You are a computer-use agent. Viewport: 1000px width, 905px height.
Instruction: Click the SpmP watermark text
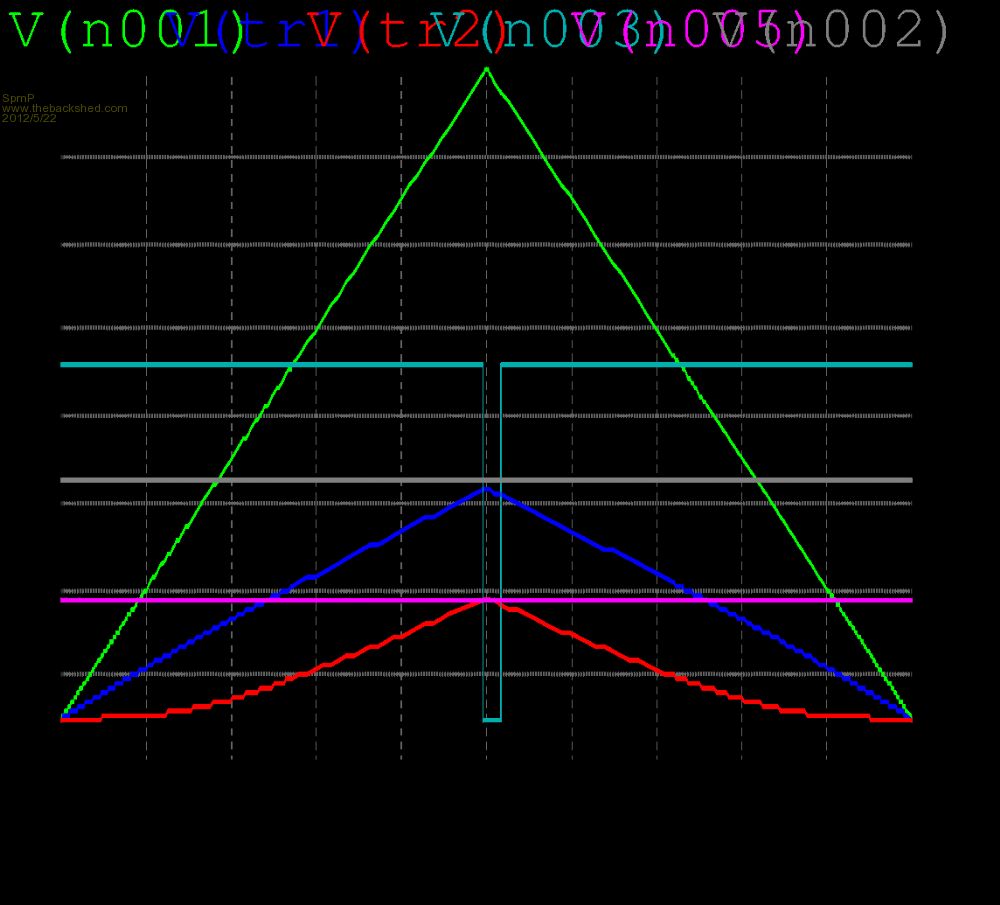click(x=18, y=98)
